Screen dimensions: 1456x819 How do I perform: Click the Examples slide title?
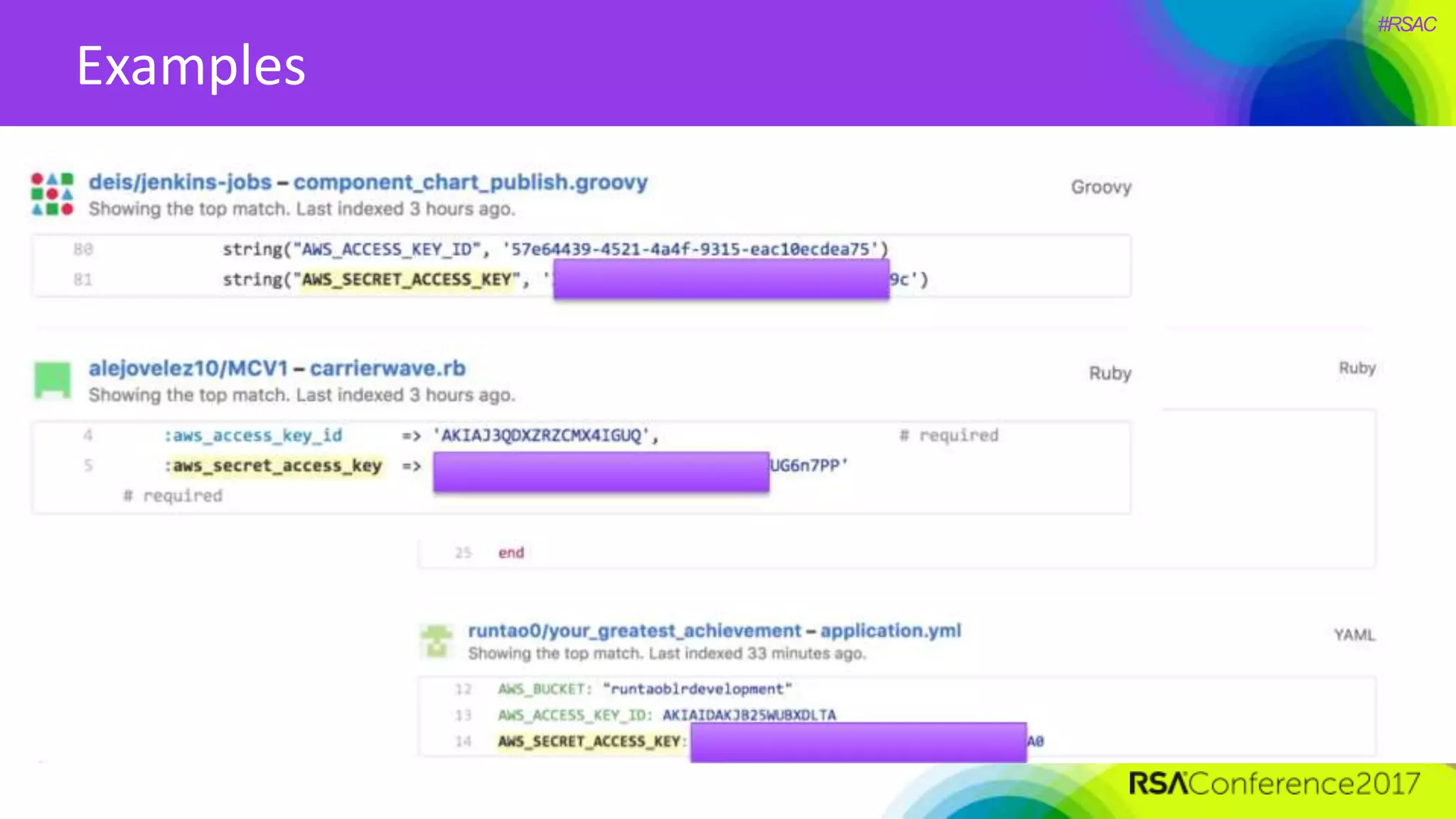[191, 65]
